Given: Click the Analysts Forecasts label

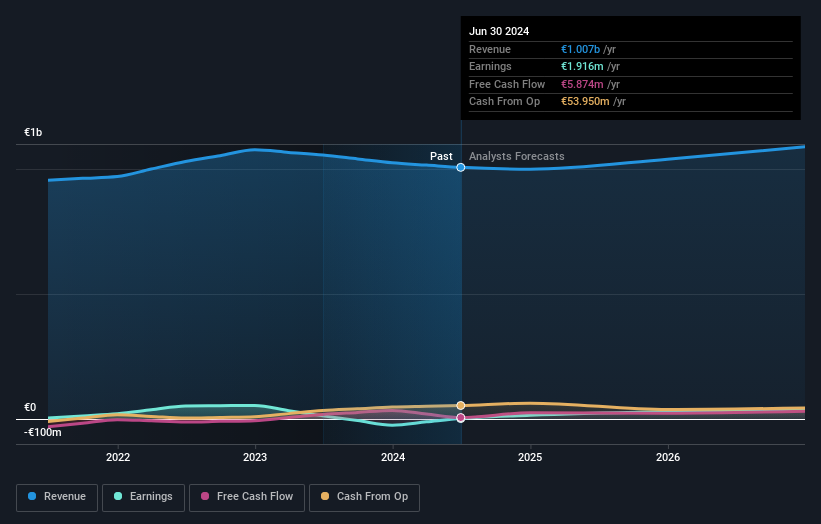Looking at the screenshot, I should tap(517, 156).
